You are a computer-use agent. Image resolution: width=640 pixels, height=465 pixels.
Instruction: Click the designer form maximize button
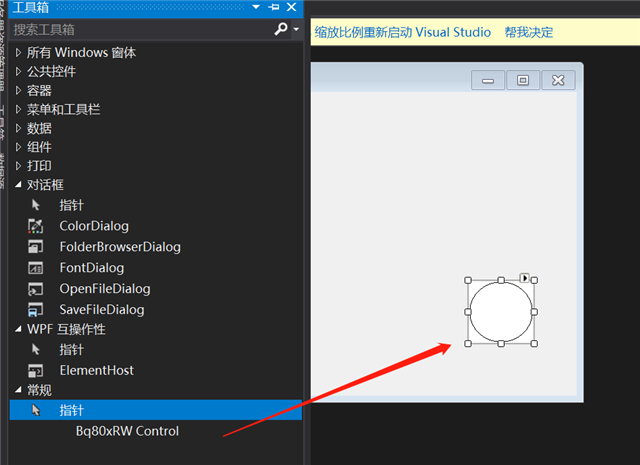click(x=523, y=80)
